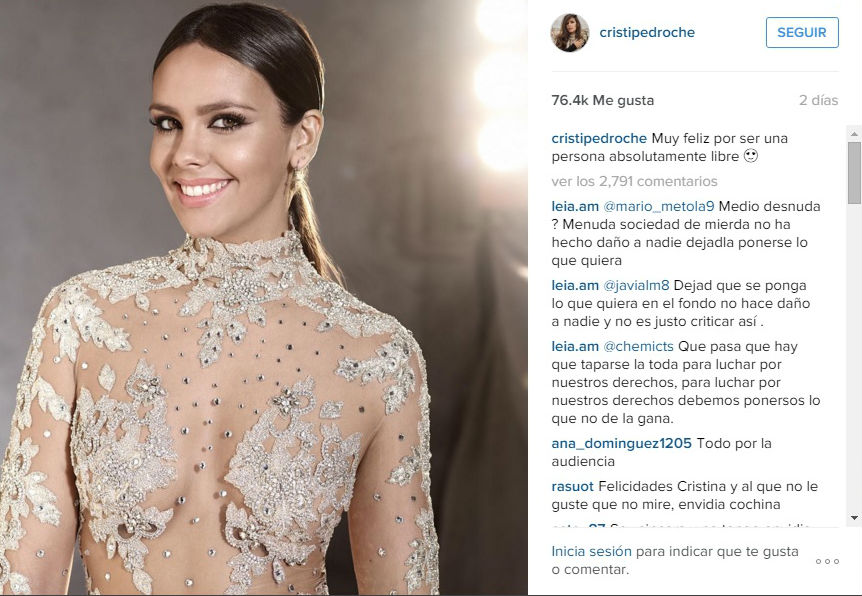The width and height of the screenshot is (862, 596).
Task: Open the three-dots more options menu
Action: [x=827, y=561]
